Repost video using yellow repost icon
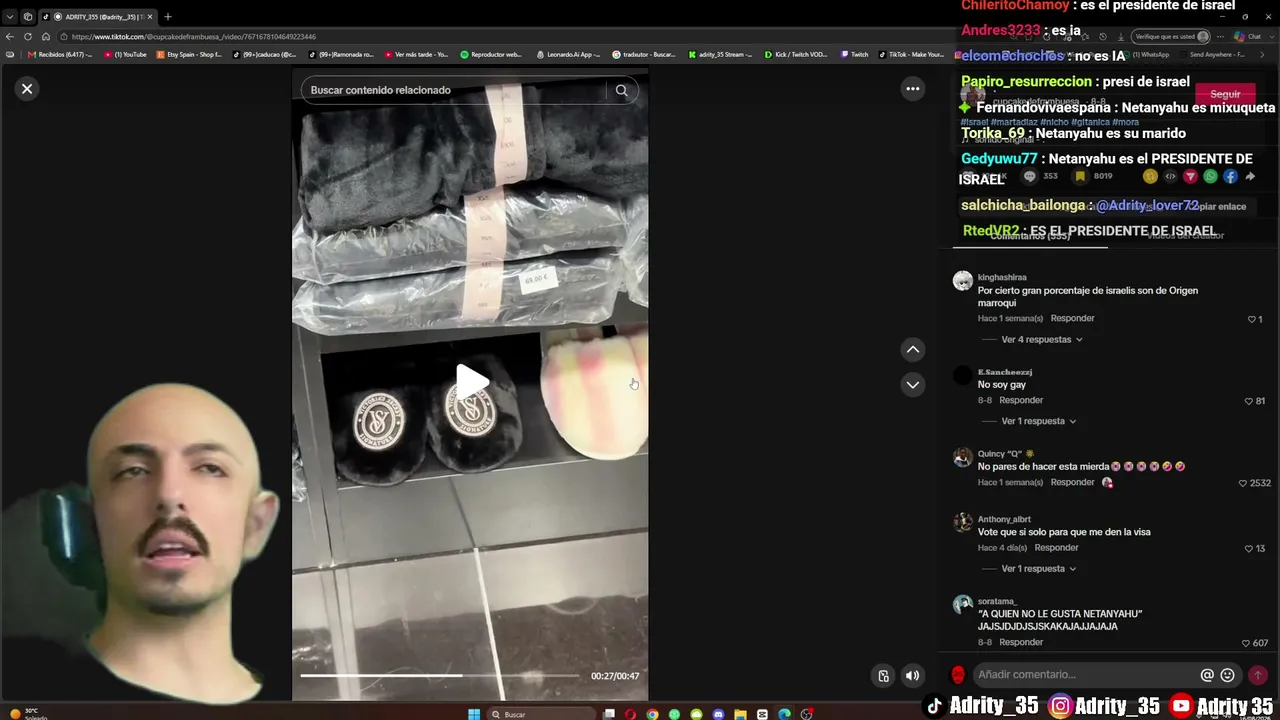 (x=1150, y=176)
